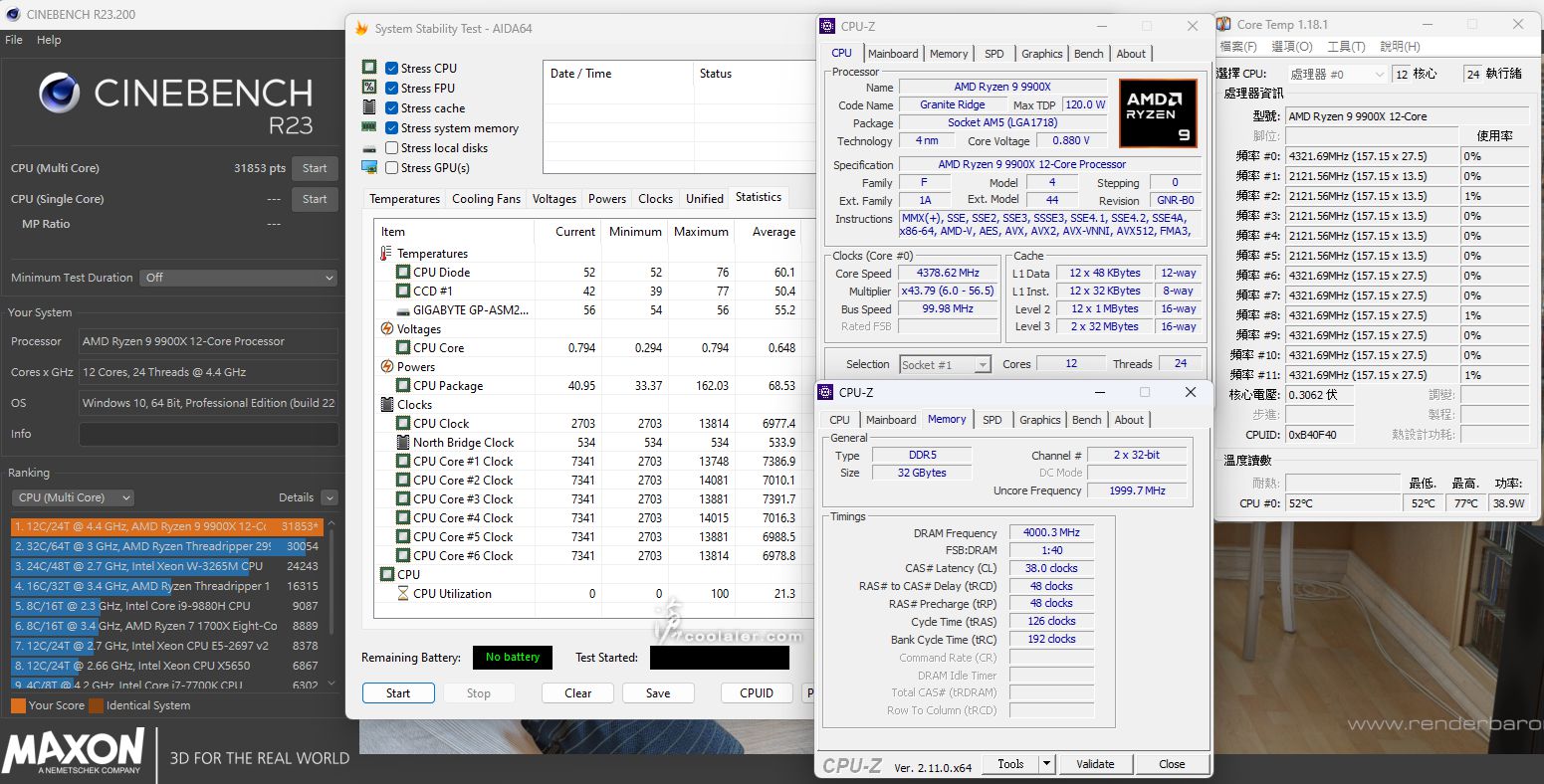Open Cinebench File menu

[x=14, y=40]
